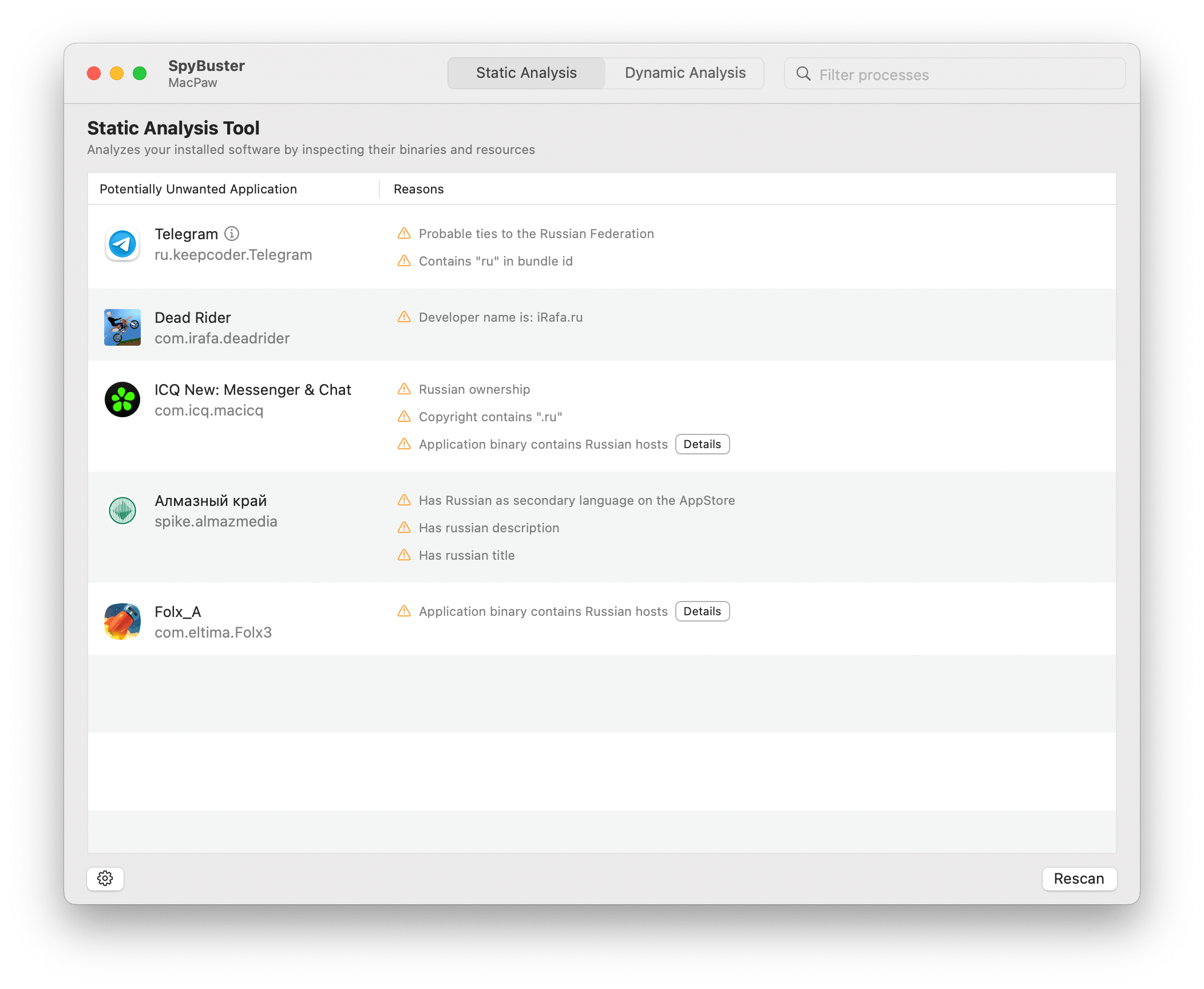The width and height of the screenshot is (1204, 989).
Task: Click the Dead Rider app icon
Action: pyautogui.click(x=122, y=327)
